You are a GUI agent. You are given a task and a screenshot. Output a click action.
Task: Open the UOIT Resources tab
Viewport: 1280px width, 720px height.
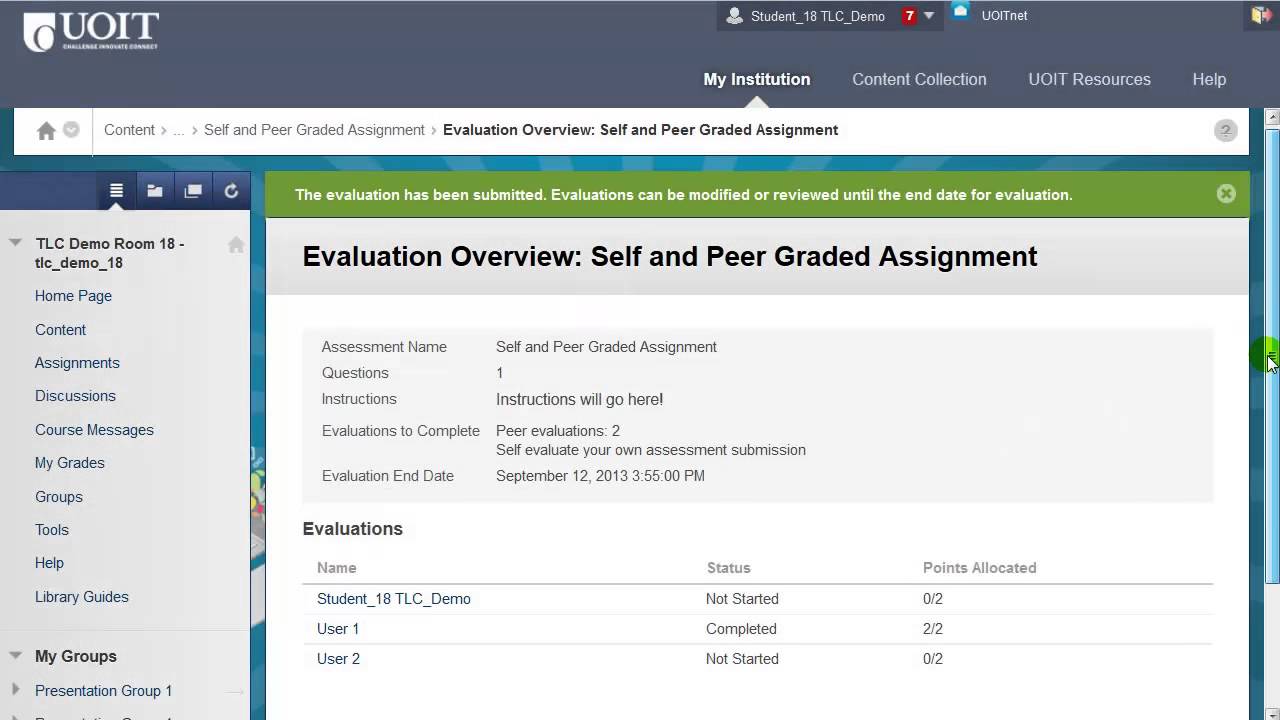click(1089, 79)
